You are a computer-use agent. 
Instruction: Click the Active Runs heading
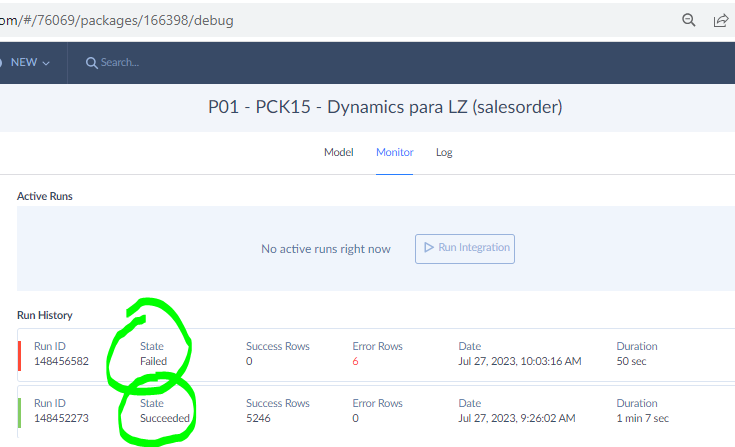click(x=45, y=196)
